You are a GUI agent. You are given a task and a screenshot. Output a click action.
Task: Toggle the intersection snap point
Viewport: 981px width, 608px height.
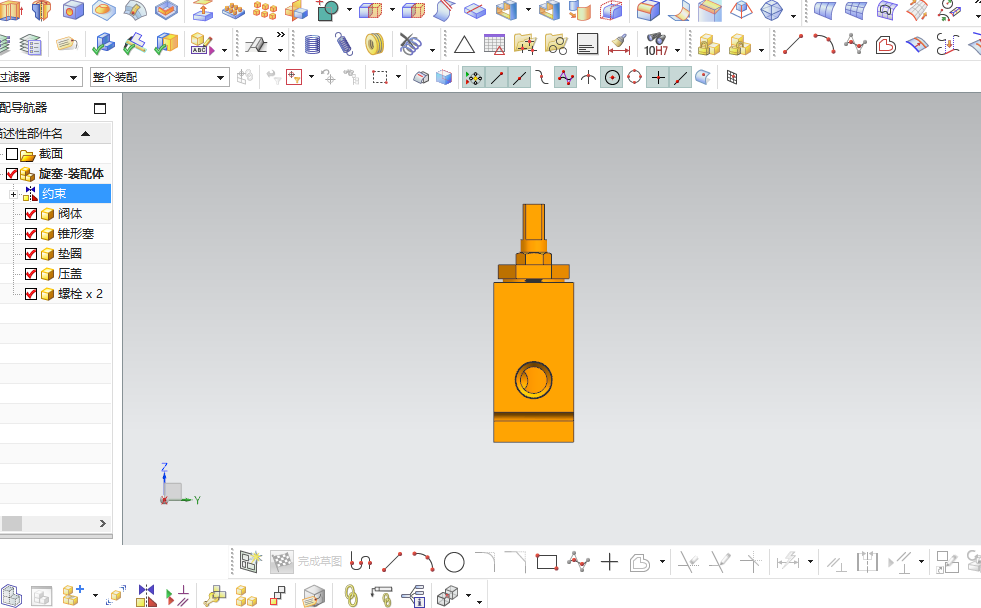pos(588,78)
